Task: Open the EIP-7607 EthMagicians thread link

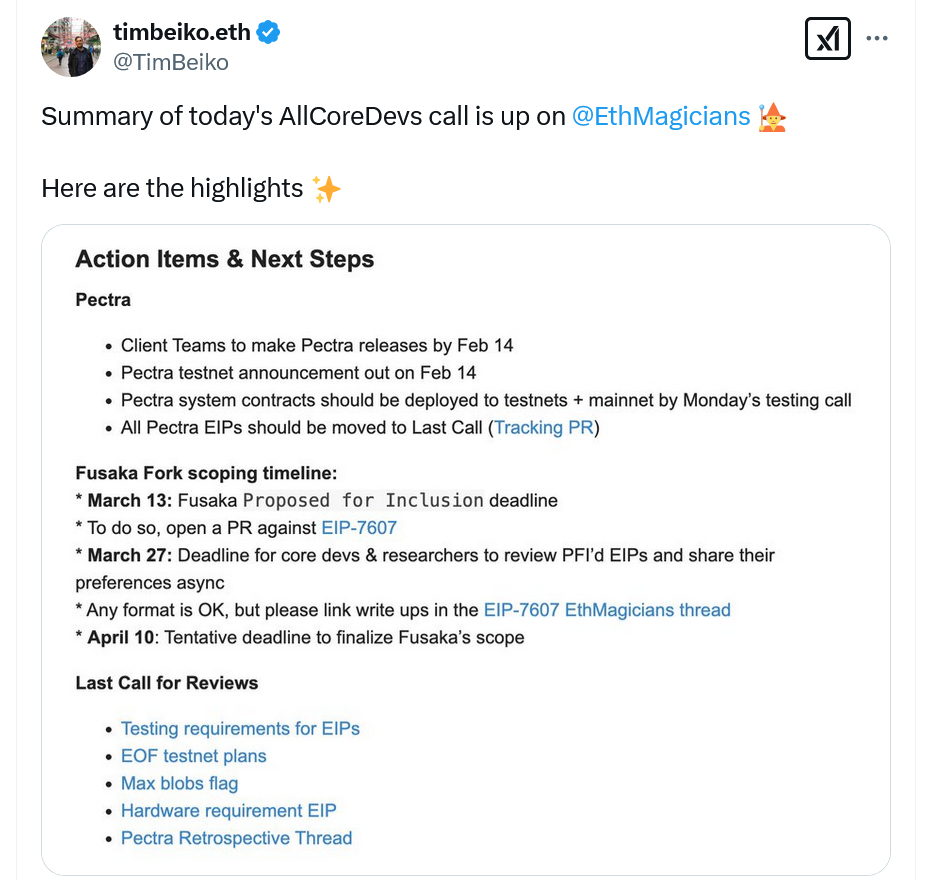Action: pos(607,610)
